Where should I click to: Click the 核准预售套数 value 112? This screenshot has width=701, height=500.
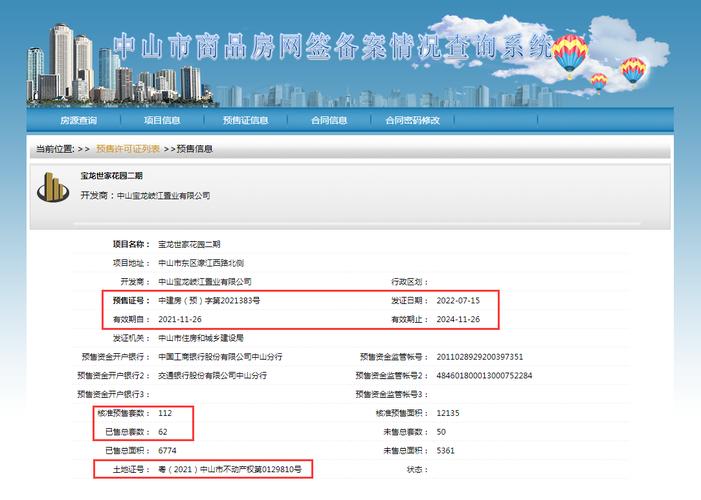(x=165, y=413)
